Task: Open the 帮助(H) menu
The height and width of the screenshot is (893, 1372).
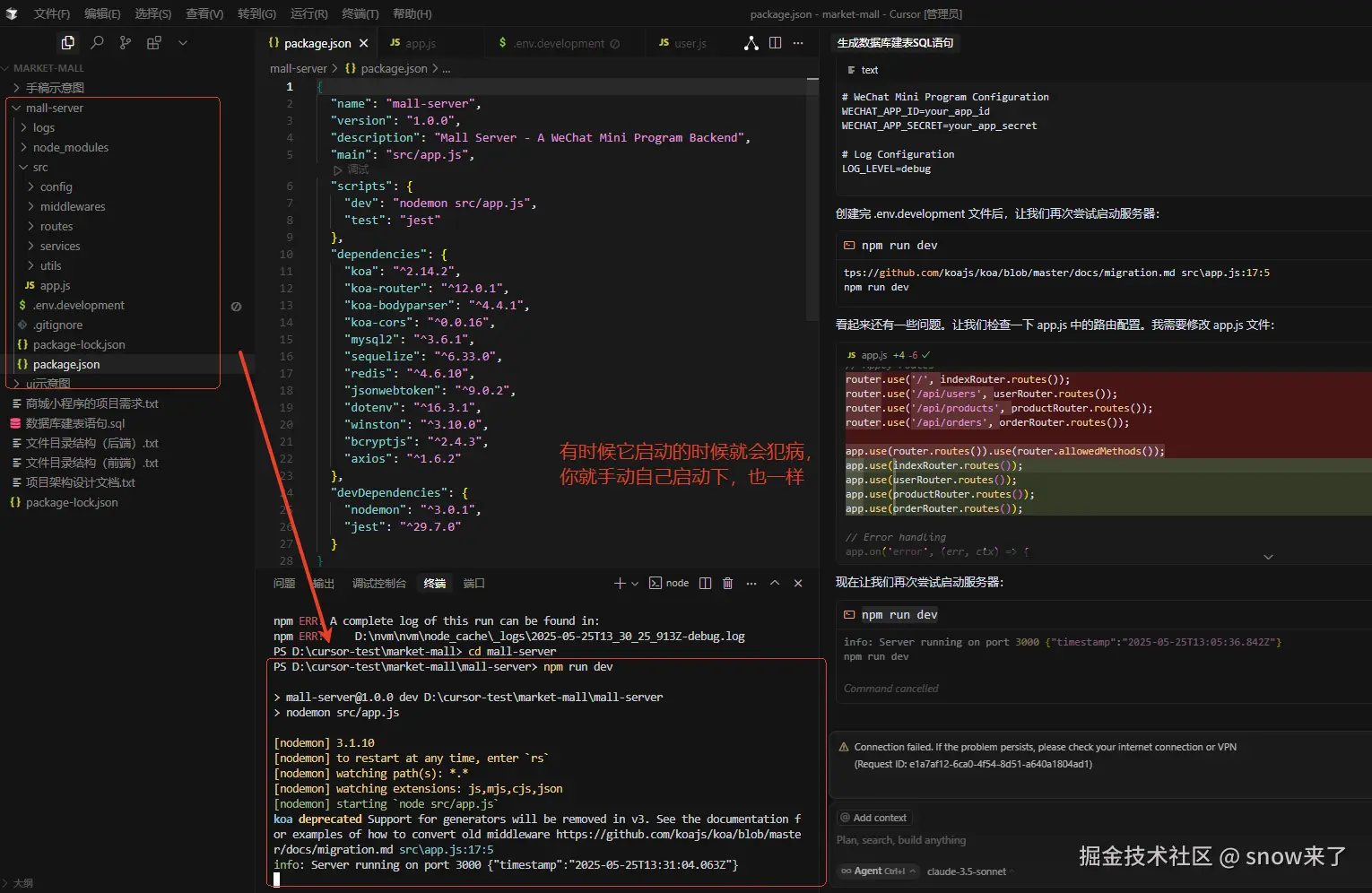Action: click(412, 13)
